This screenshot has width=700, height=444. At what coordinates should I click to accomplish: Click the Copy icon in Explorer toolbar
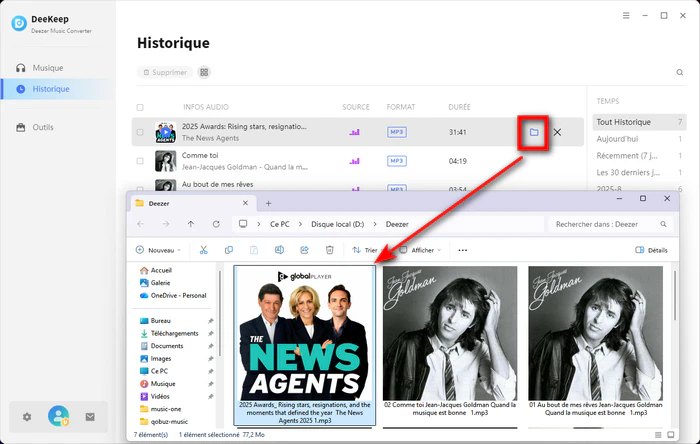[x=229, y=250]
